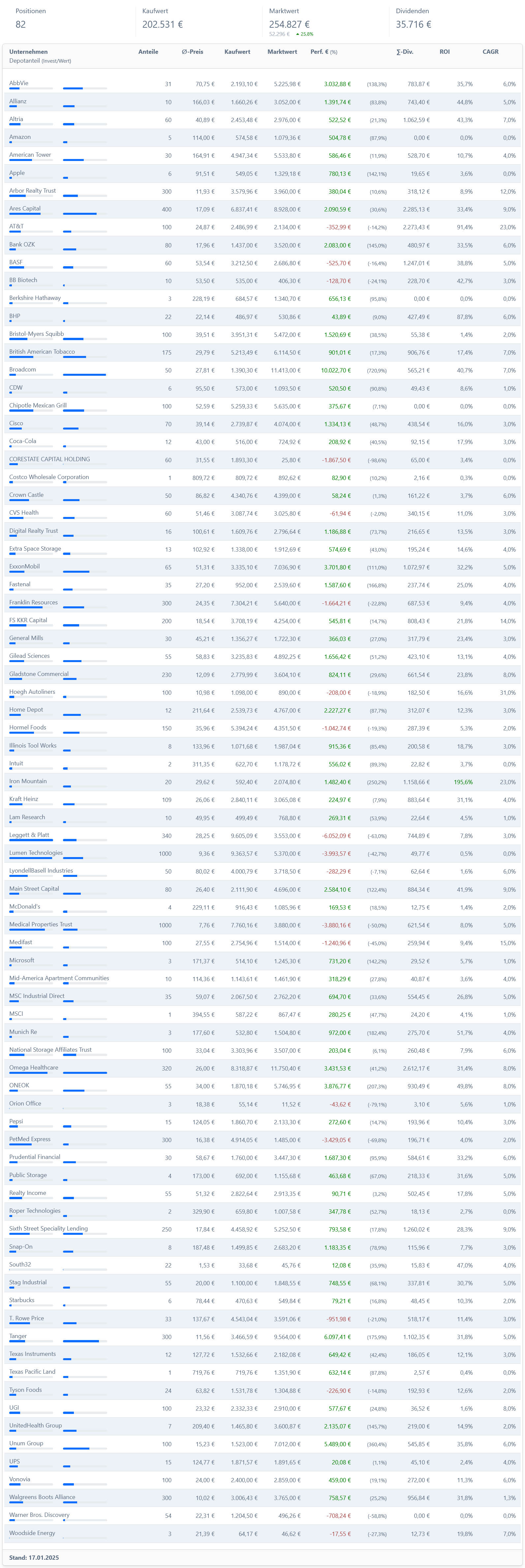
Task: Open the AbbVie company link
Action: point(19,83)
